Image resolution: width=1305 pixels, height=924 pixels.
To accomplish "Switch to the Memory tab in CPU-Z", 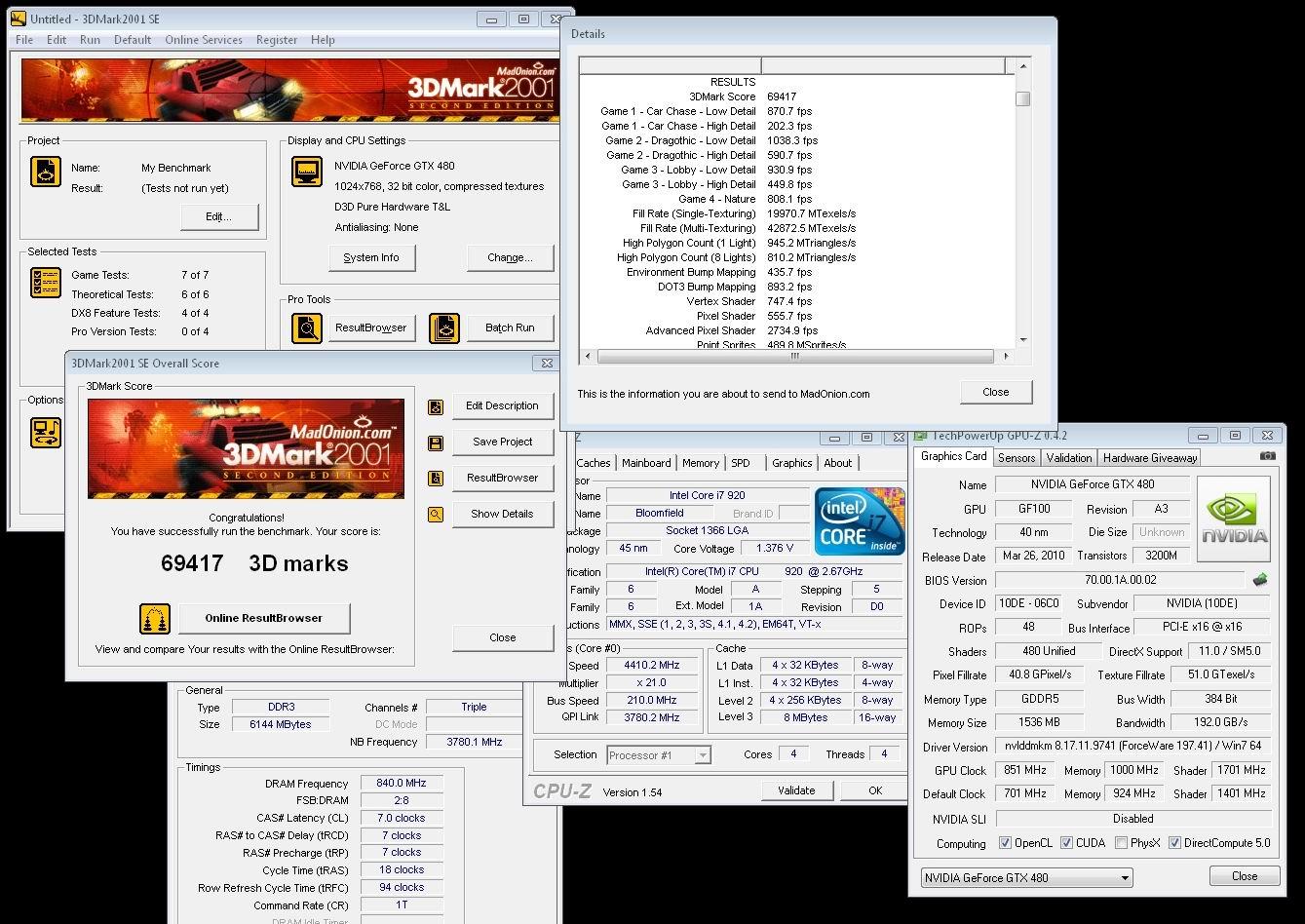I will 701,463.
